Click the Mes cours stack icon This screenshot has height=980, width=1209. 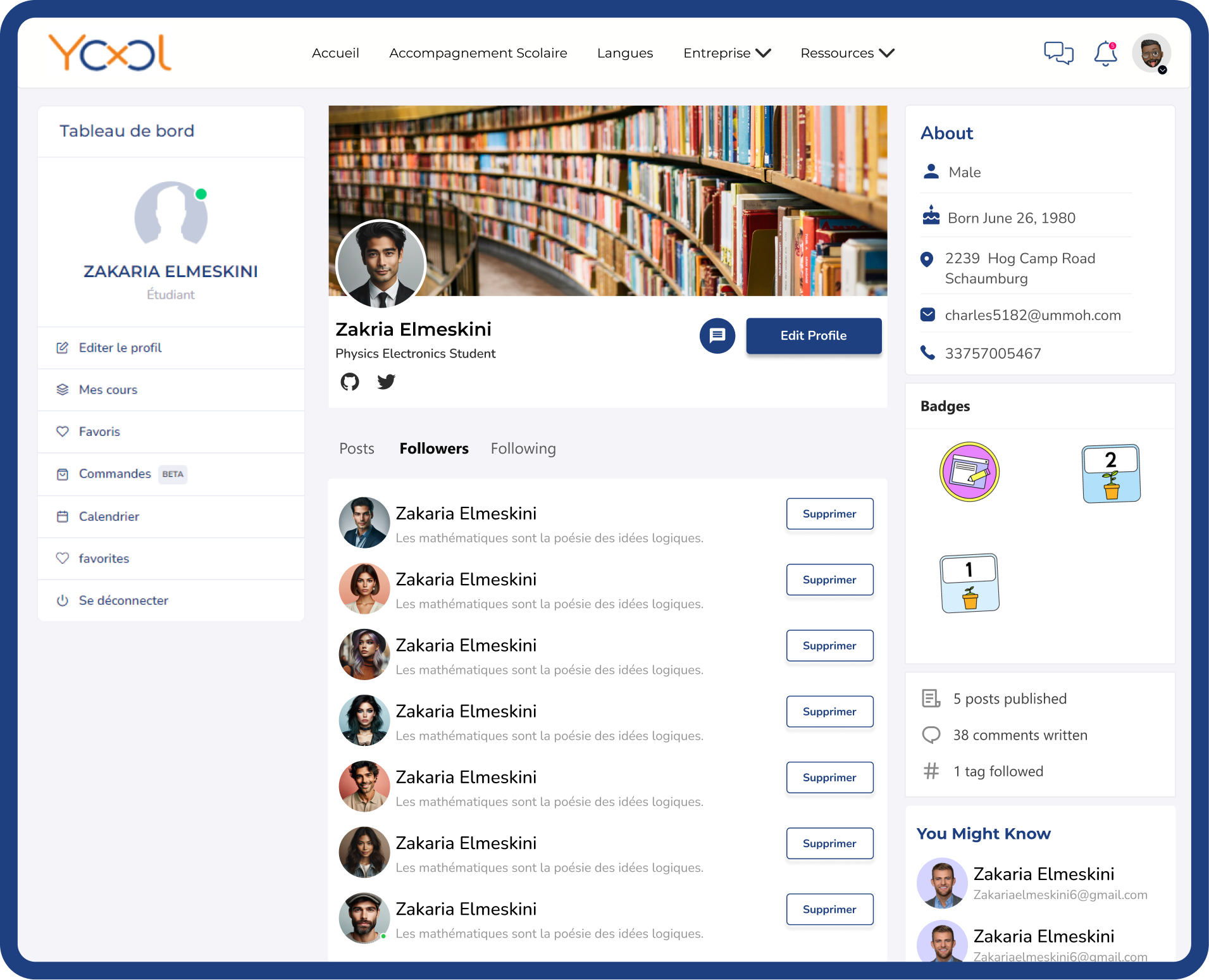63,389
